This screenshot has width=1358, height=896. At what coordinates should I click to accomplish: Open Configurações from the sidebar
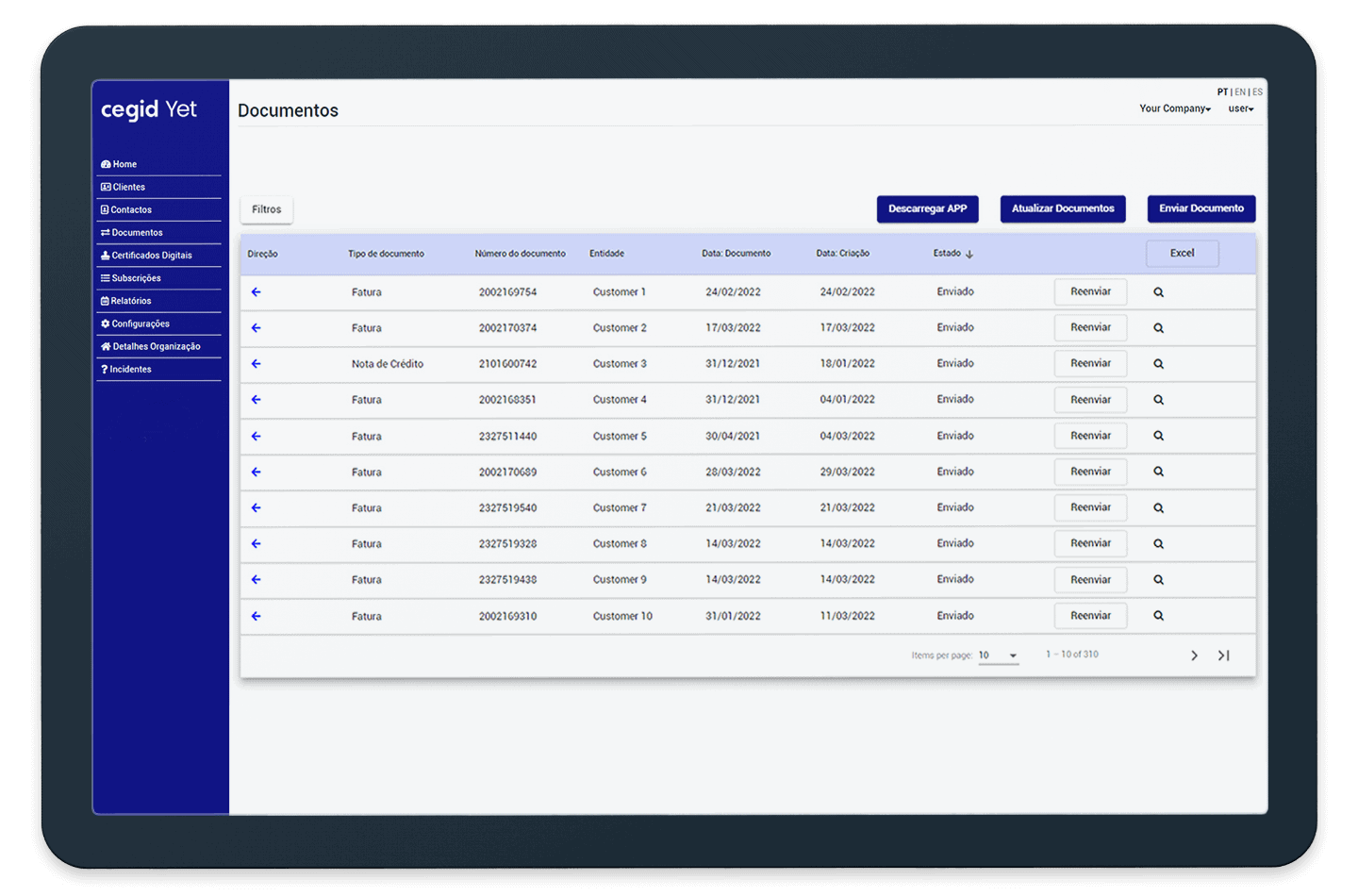click(140, 324)
